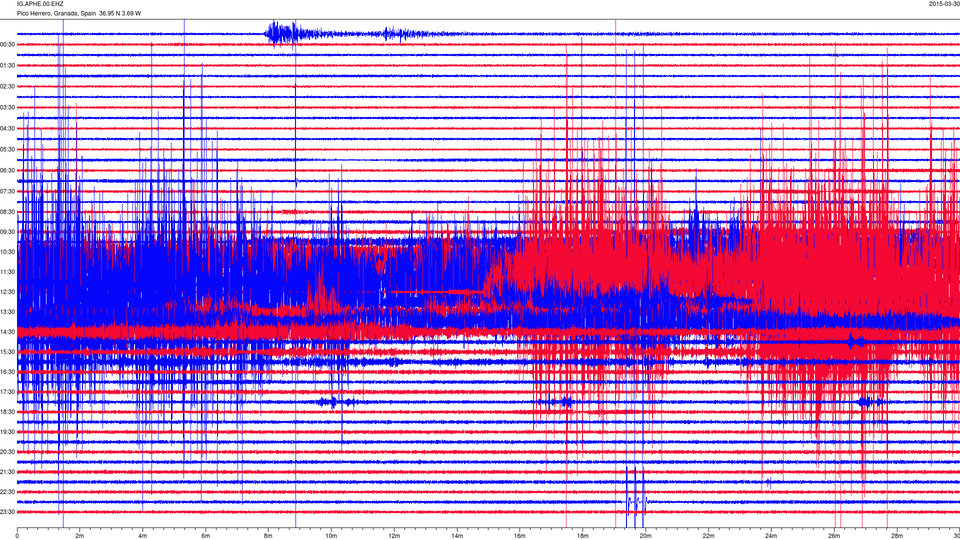
Task: Select the 04:30 time label
Action: (x=7, y=129)
